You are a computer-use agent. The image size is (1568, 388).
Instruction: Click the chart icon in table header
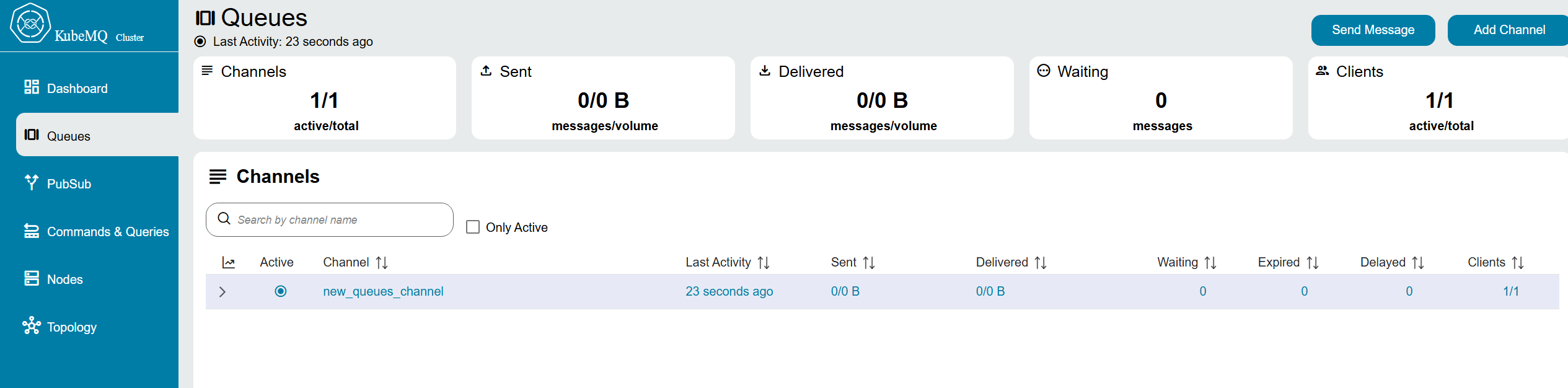click(229, 263)
